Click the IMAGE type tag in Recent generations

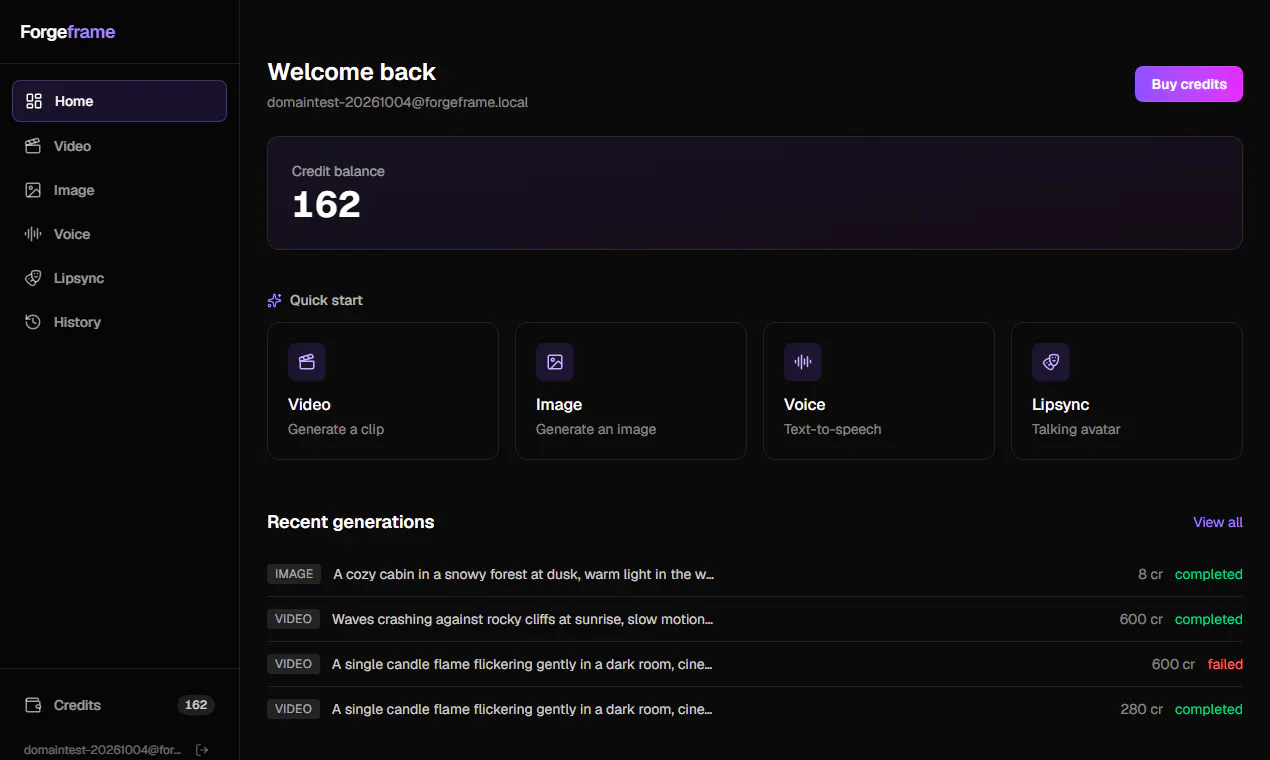point(294,574)
